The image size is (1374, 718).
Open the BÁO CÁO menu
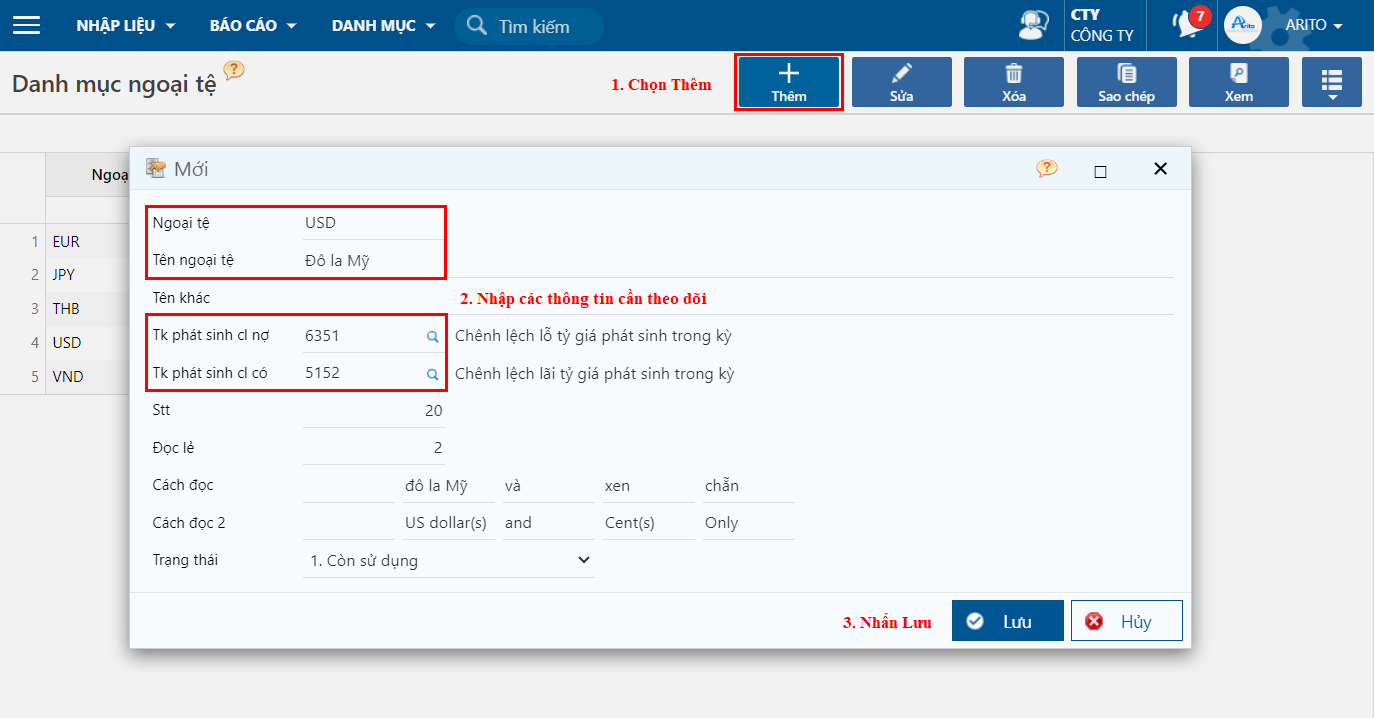click(253, 25)
